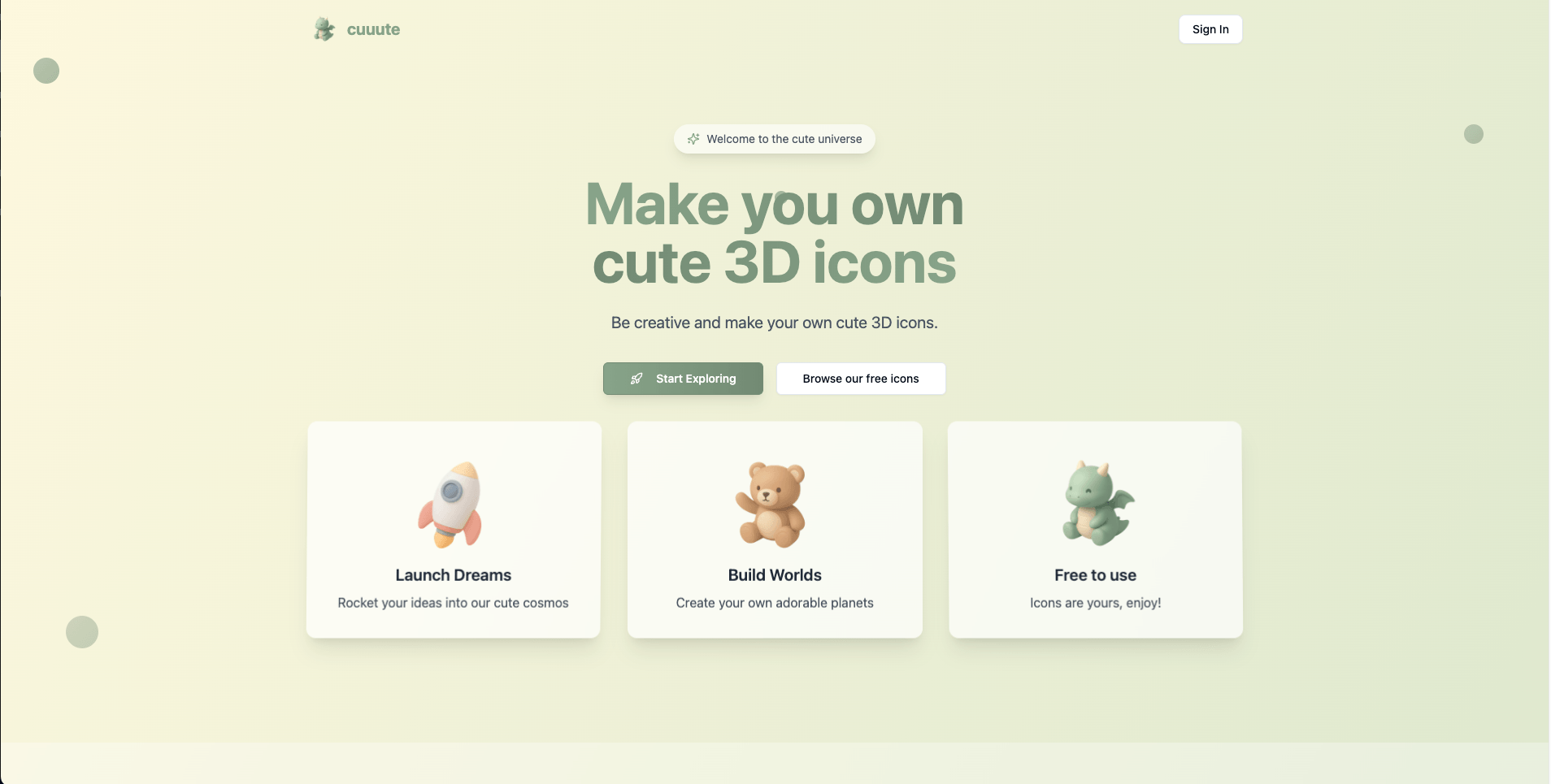Click 'Rocket your ideas into our cute cosmos' text
The image size is (1551, 784).
click(x=453, y=603)
